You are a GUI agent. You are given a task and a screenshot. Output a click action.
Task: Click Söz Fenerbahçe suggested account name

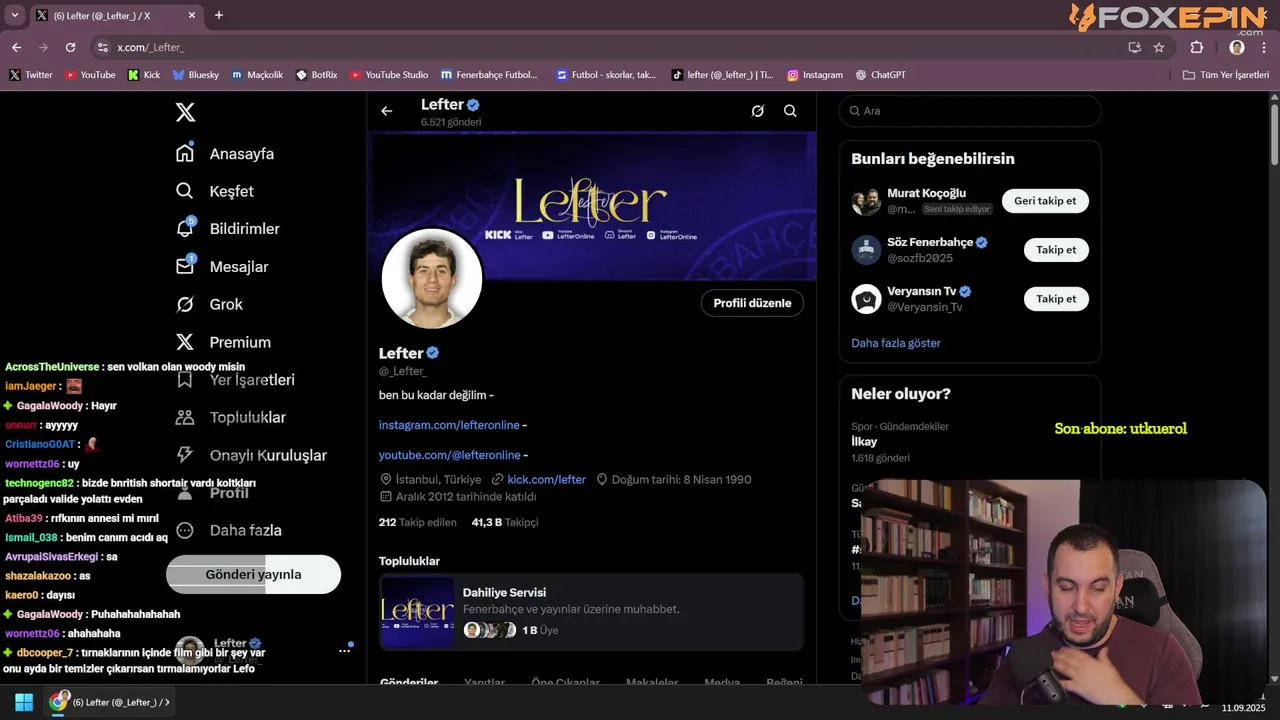click(930, 242)
